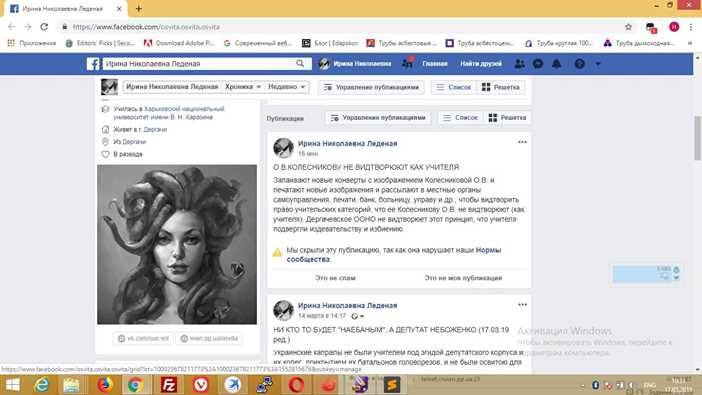
Task: Click top Управление публикациями button
Action: (x=371, y=87)
